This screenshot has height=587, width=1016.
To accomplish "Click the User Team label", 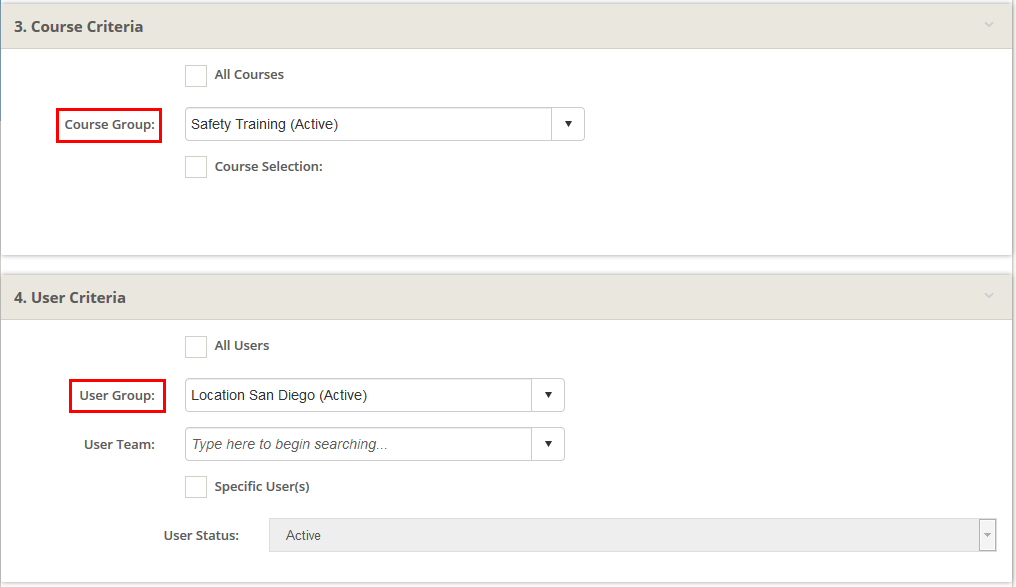I will (119, 445).
